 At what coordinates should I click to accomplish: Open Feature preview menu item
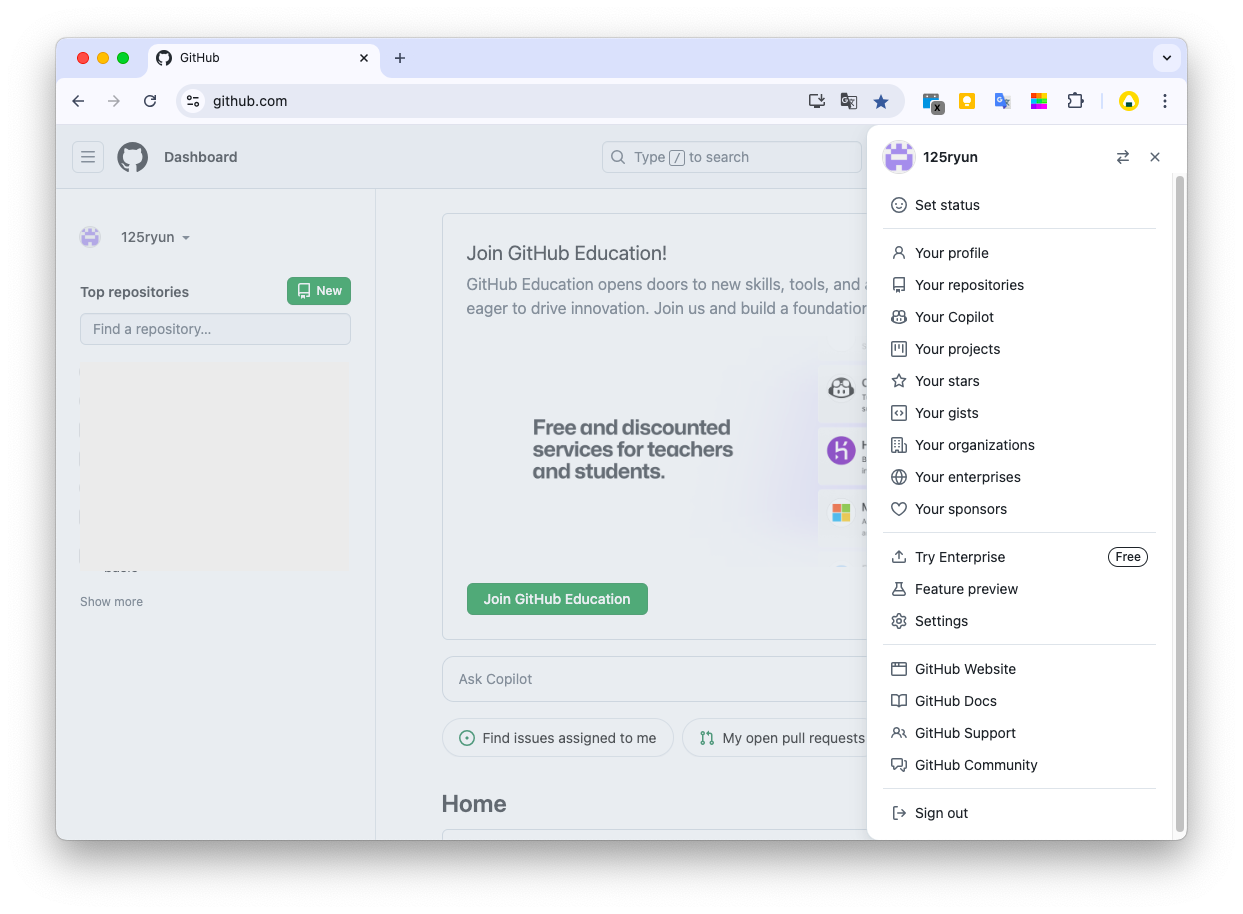click(1019, 589)
